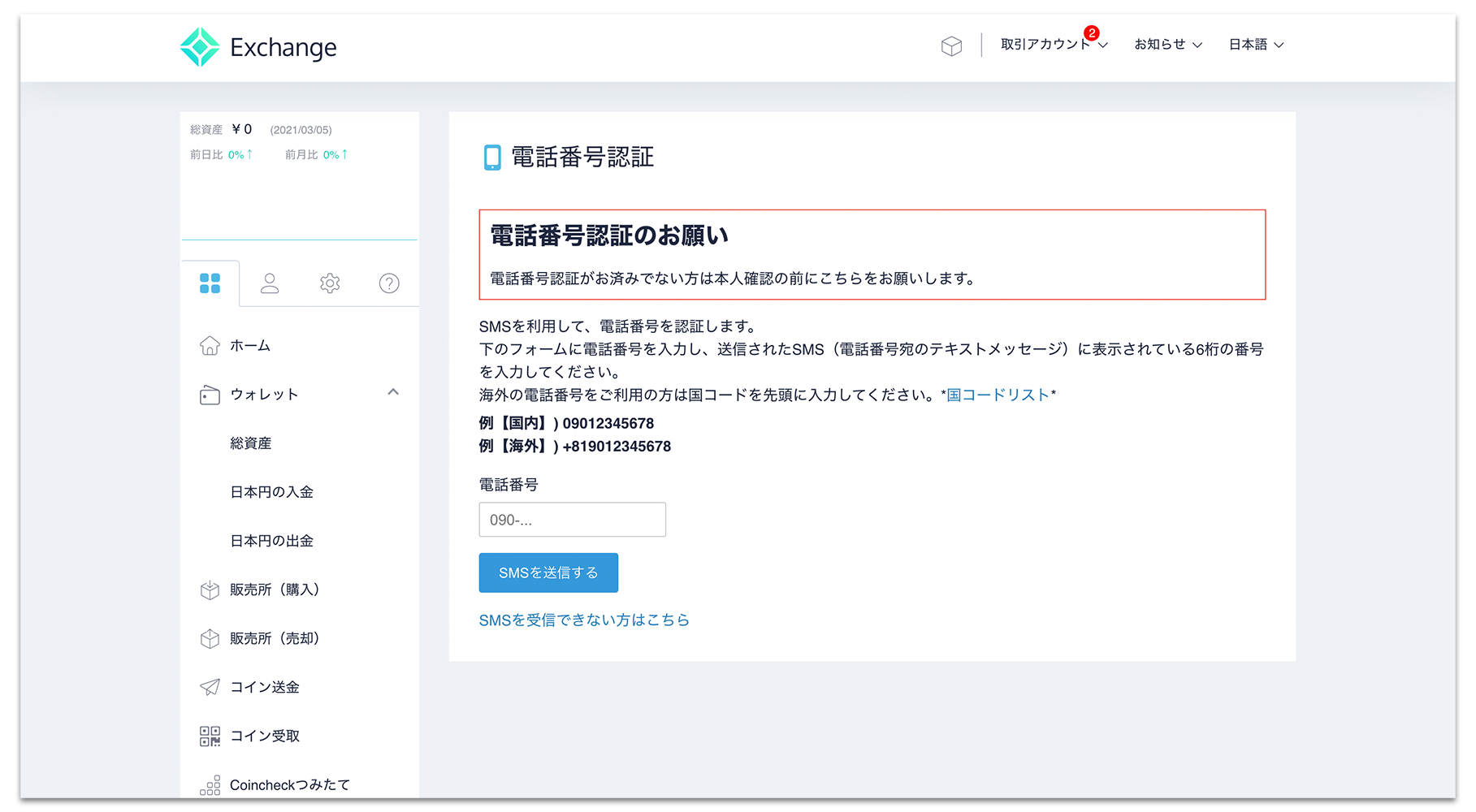1476x812 pixels.
Task: Open 販売所（購入） via its cube icon
Action: (210, 590)
